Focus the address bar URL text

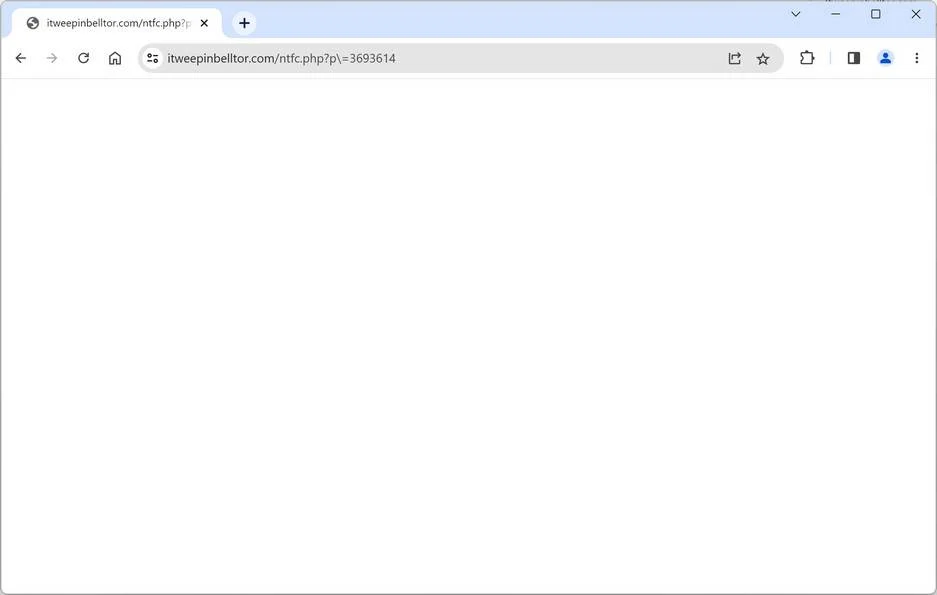tap(281, 59)
